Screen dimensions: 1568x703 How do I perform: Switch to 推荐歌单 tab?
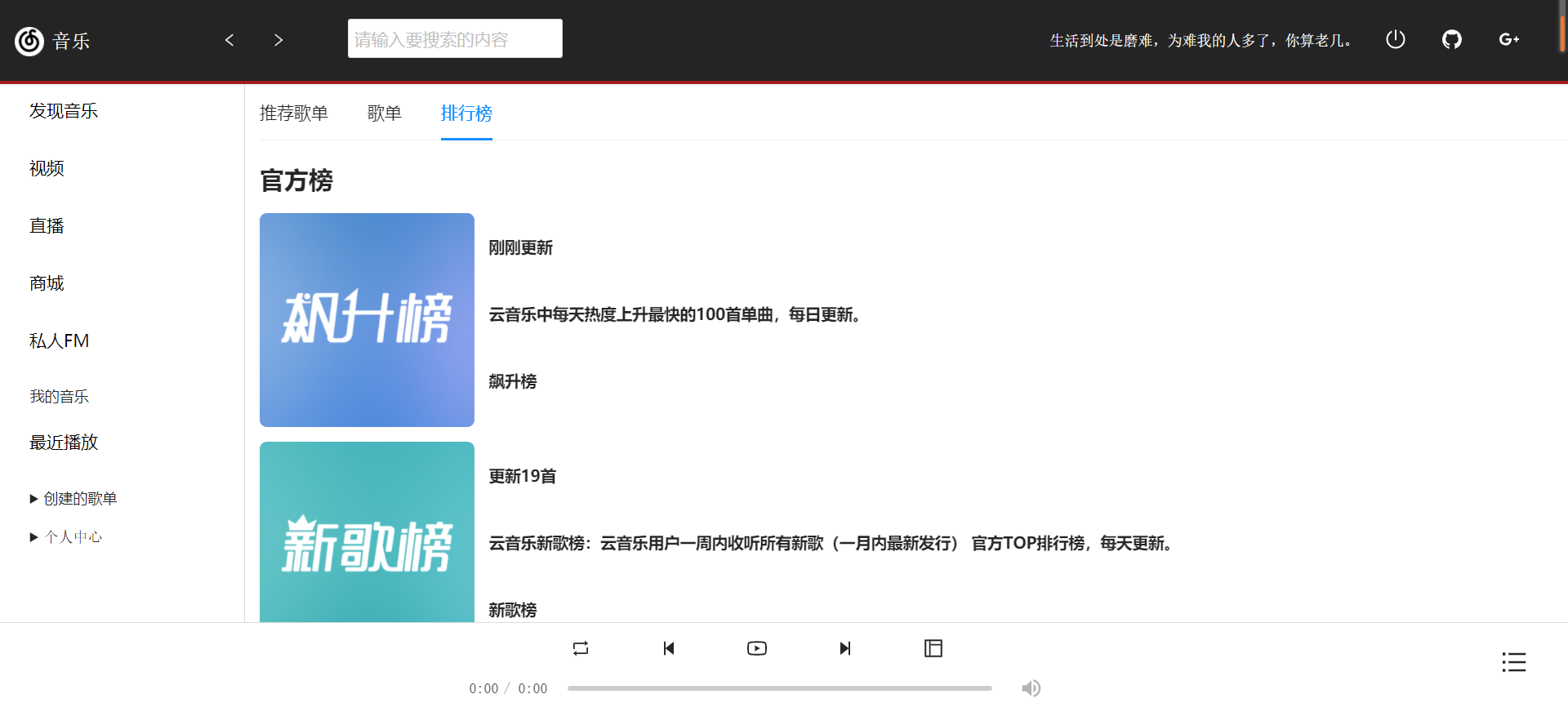tap(294, 113)
